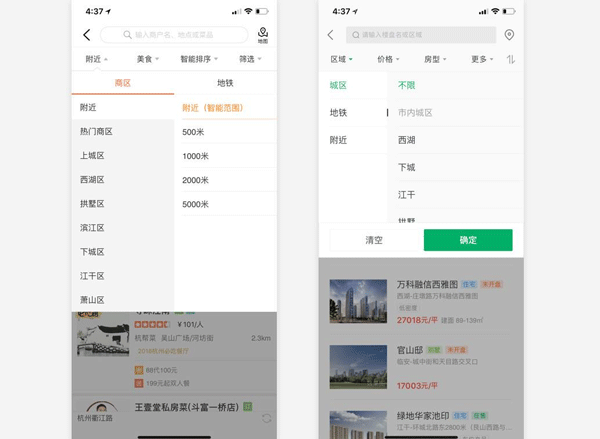The image size is (600, 439).
Task: Open the 区域 area dropdown
Action: pos(341,59)
